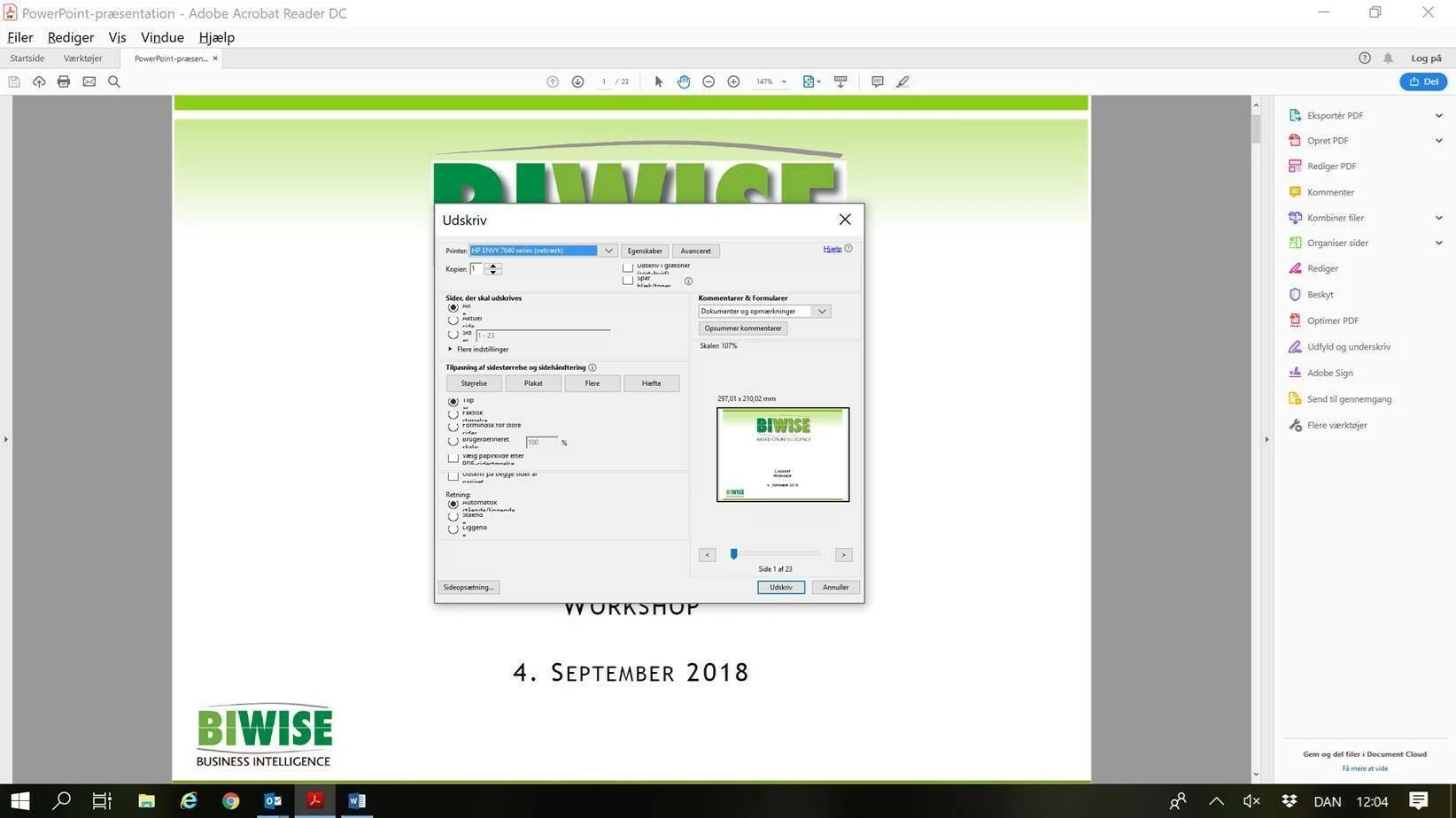
Task: Select Formindsk for store sider radio button
Action: (x=453, y=428)
